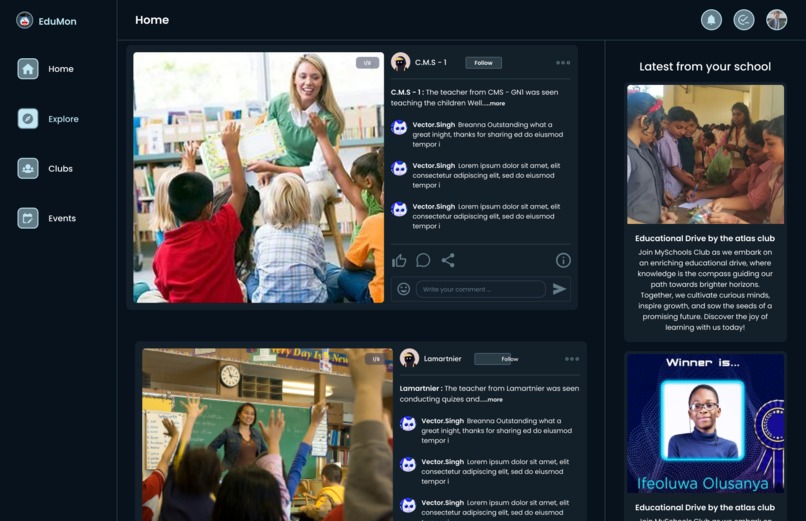
Task: Open the students crafts photo in school feed
Action: point(705,154)
